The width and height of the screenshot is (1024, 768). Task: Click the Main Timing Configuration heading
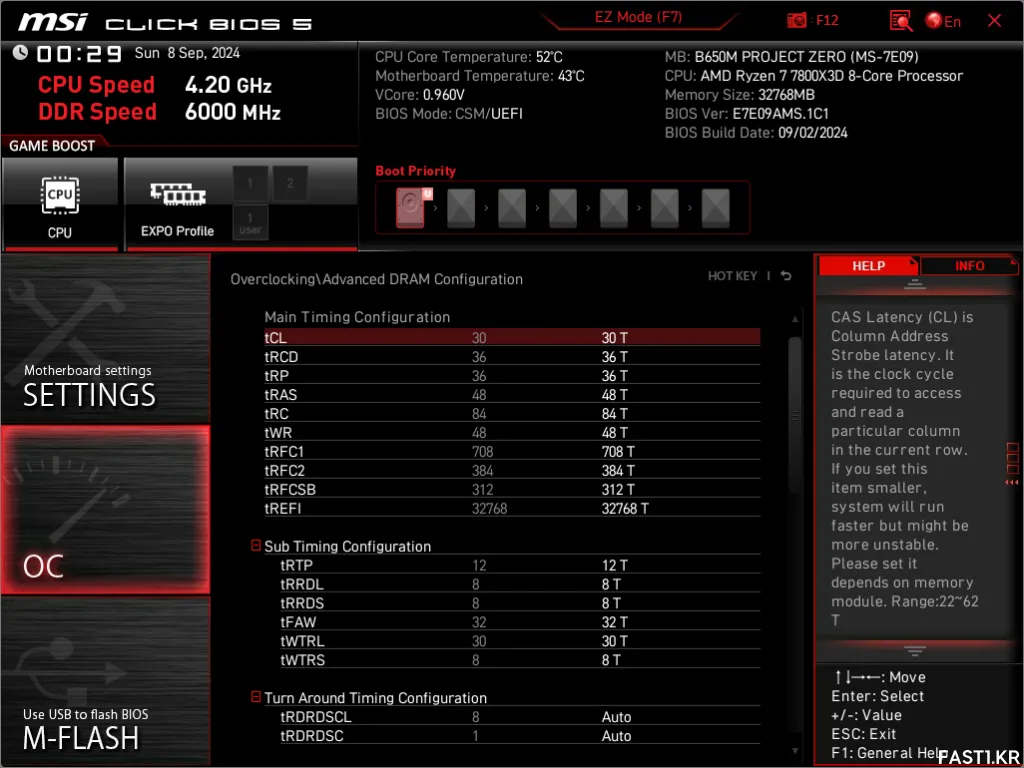point(357,317)
